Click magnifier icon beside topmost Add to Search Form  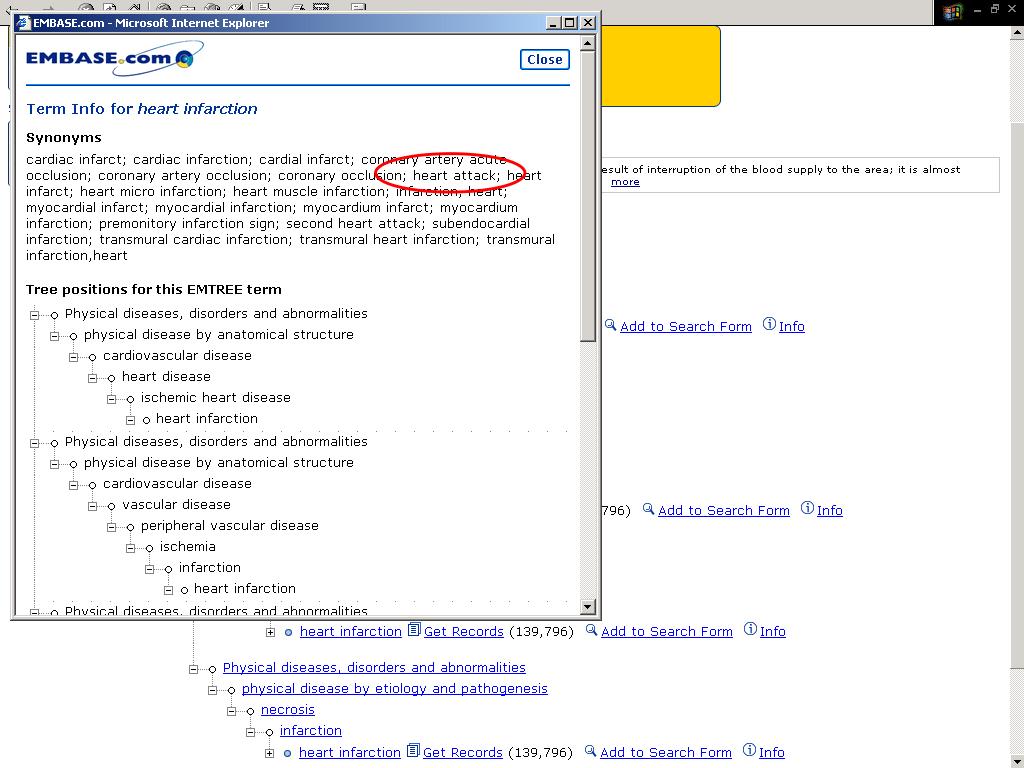611,325
